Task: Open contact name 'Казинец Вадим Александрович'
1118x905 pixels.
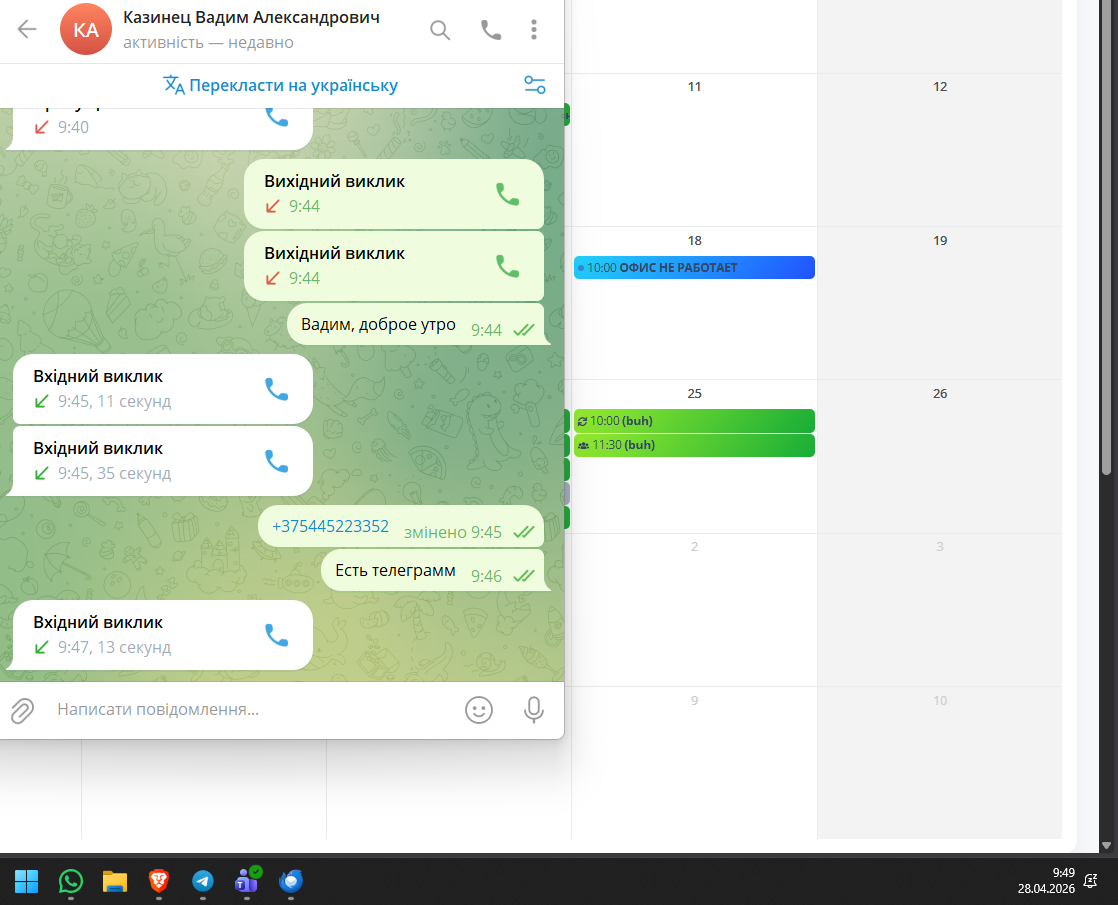Action: point(251,17)
